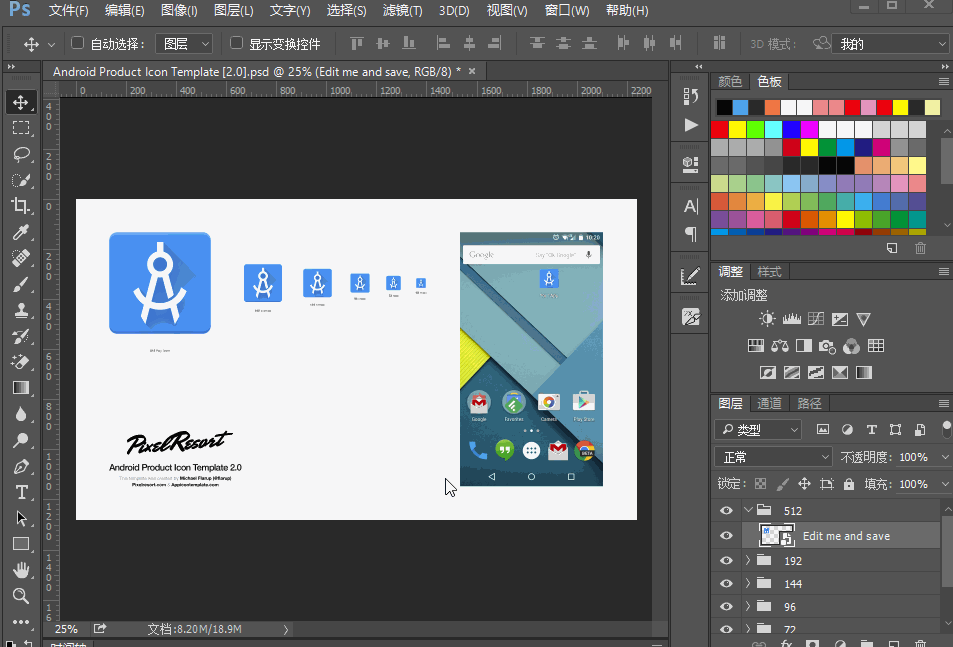Open the Paragraph panel icon
The width and height of the screenshot is (953, 647).
(x=690, y=234)
